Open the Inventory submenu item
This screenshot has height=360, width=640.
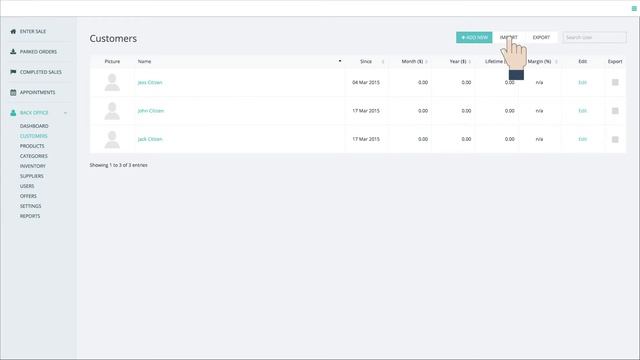[x=33, y=166]
